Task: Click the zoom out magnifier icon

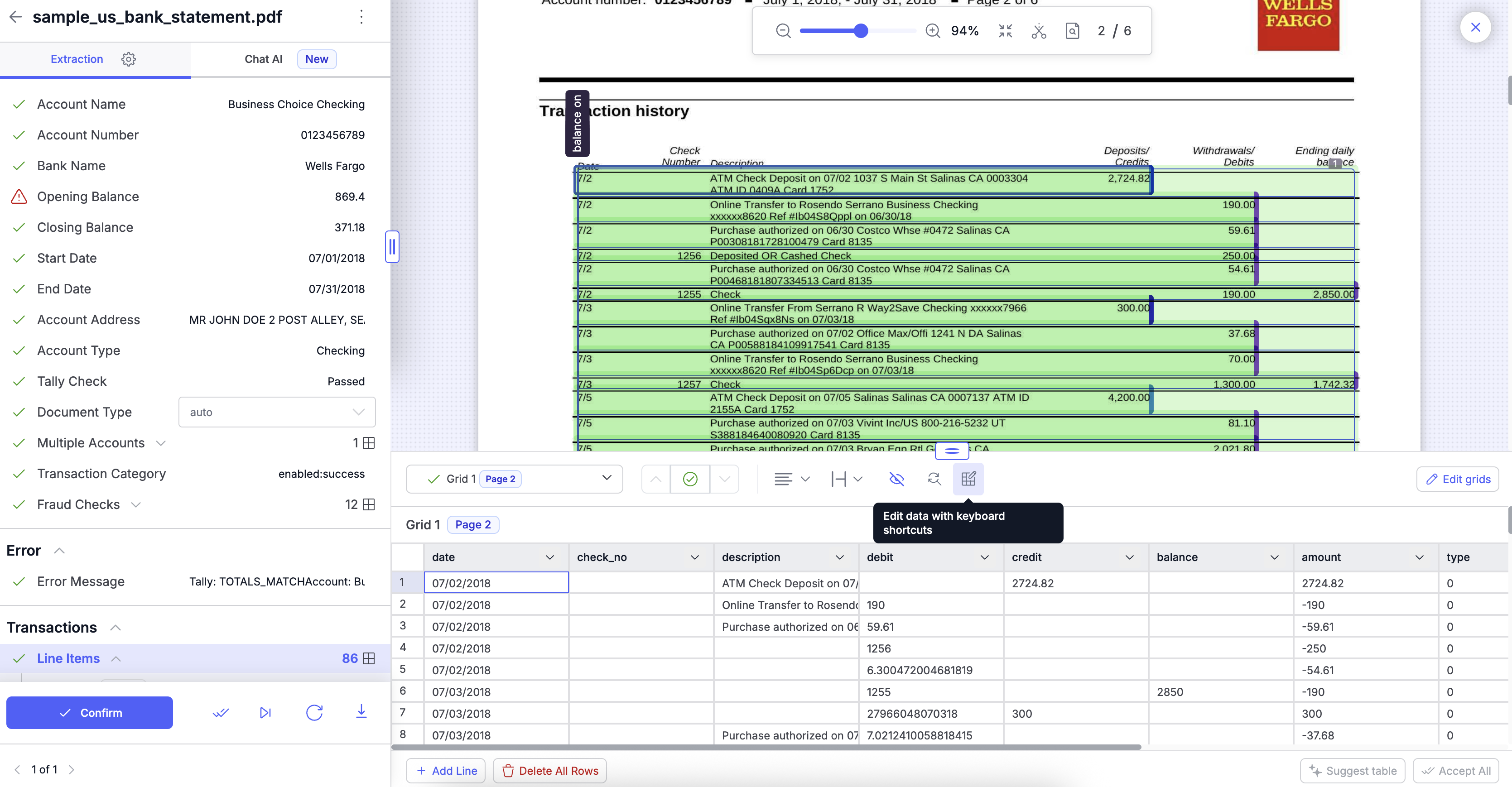Action: pos(783,30)
